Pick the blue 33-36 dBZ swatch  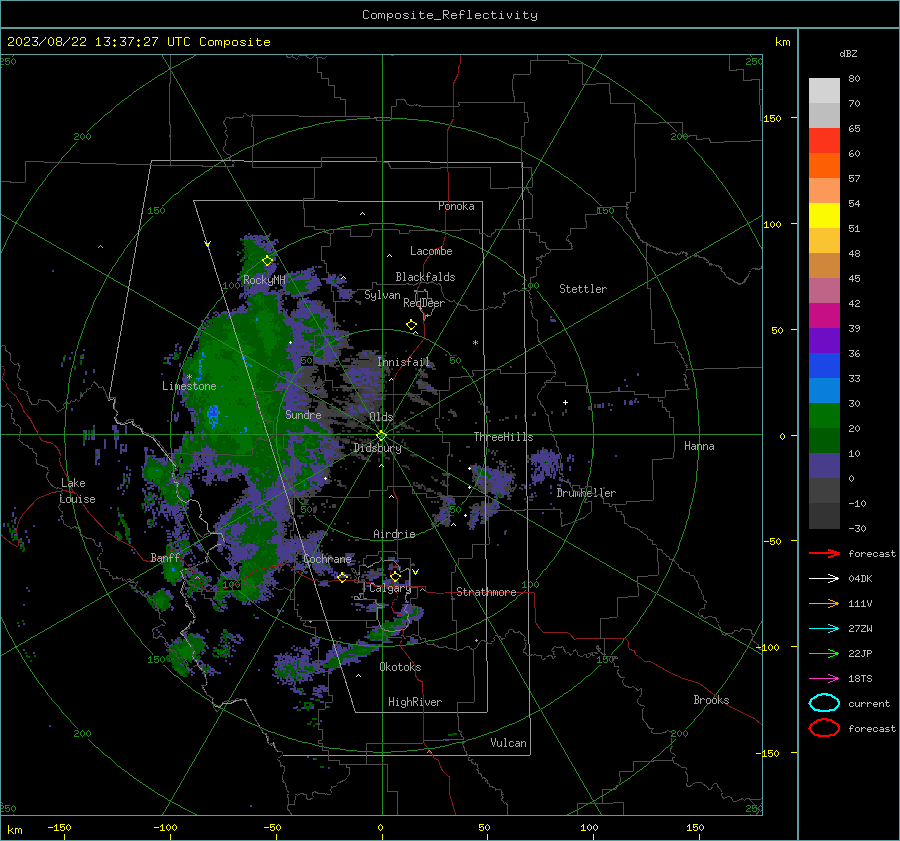[824, 366]
